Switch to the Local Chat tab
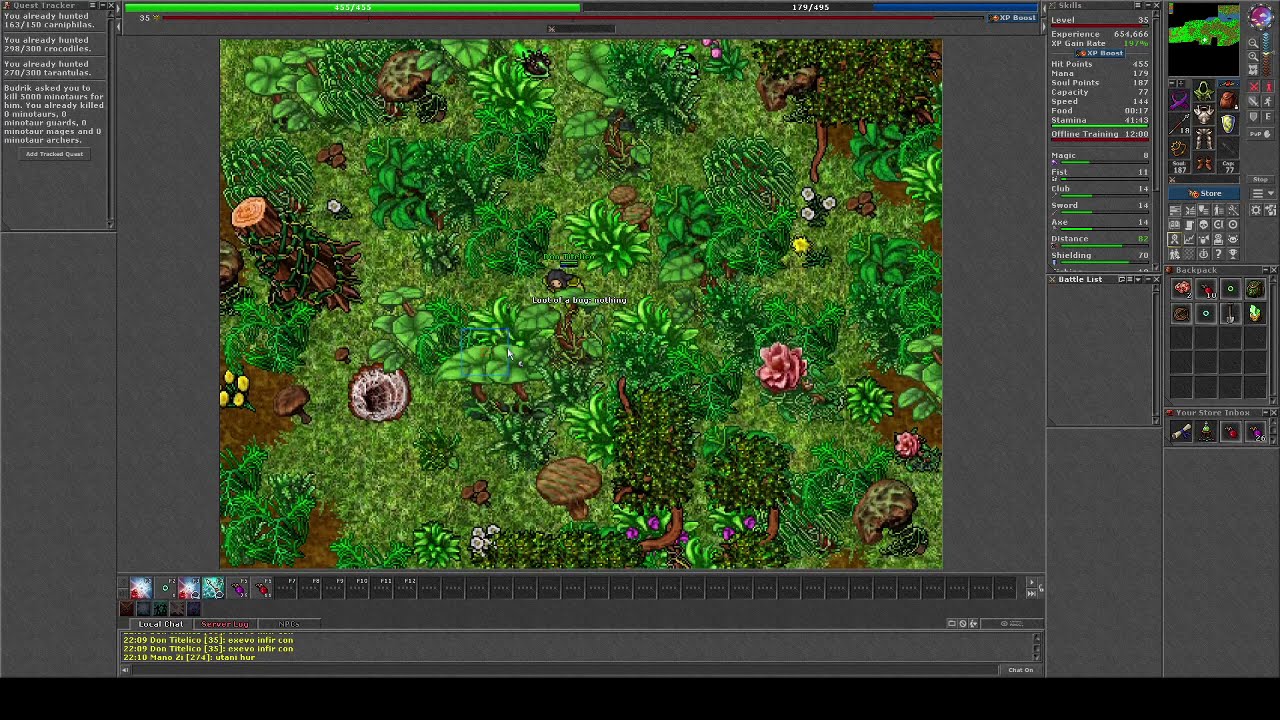 (x=161, y=624)
